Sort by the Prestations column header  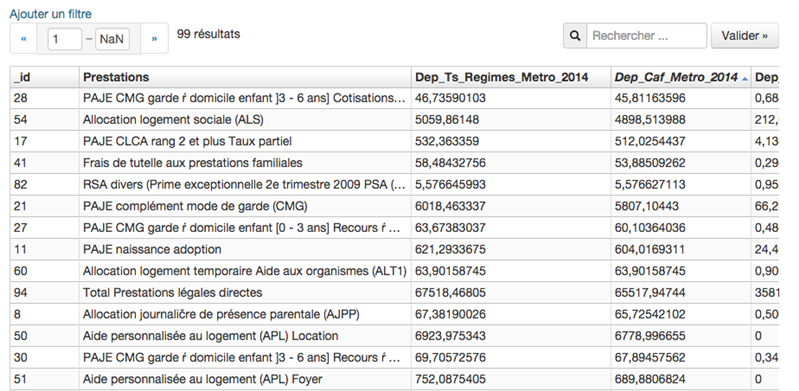click(x=245, y=77)
